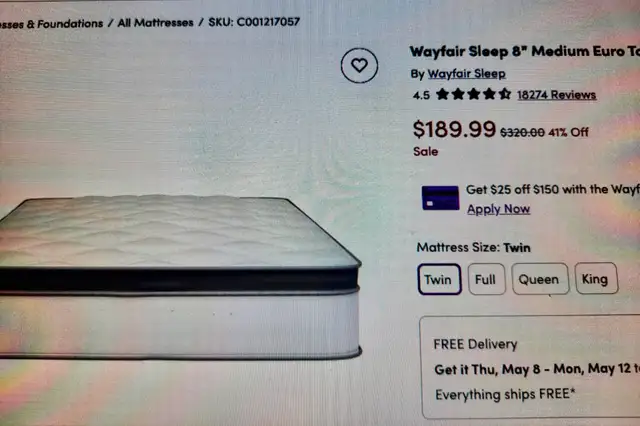Pick the King mattress size

click(596, 279)
